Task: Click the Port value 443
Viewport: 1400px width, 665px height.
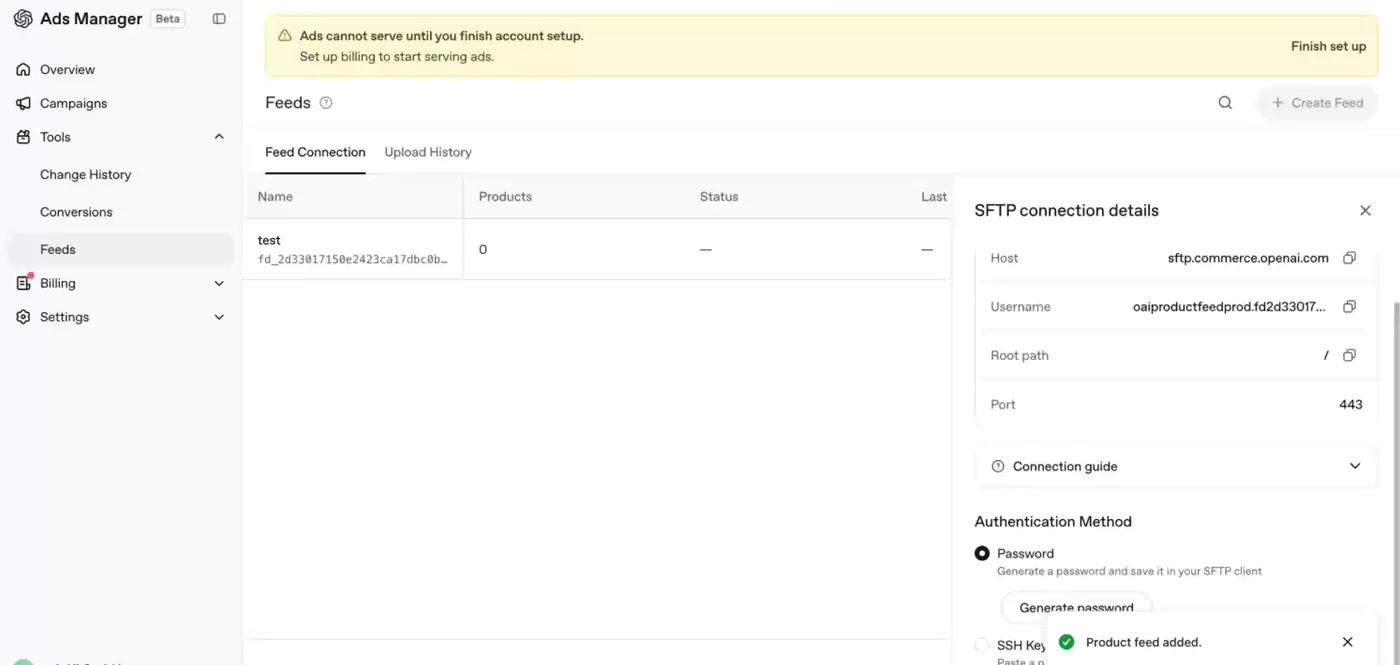Action: (x=1351, y=405)
